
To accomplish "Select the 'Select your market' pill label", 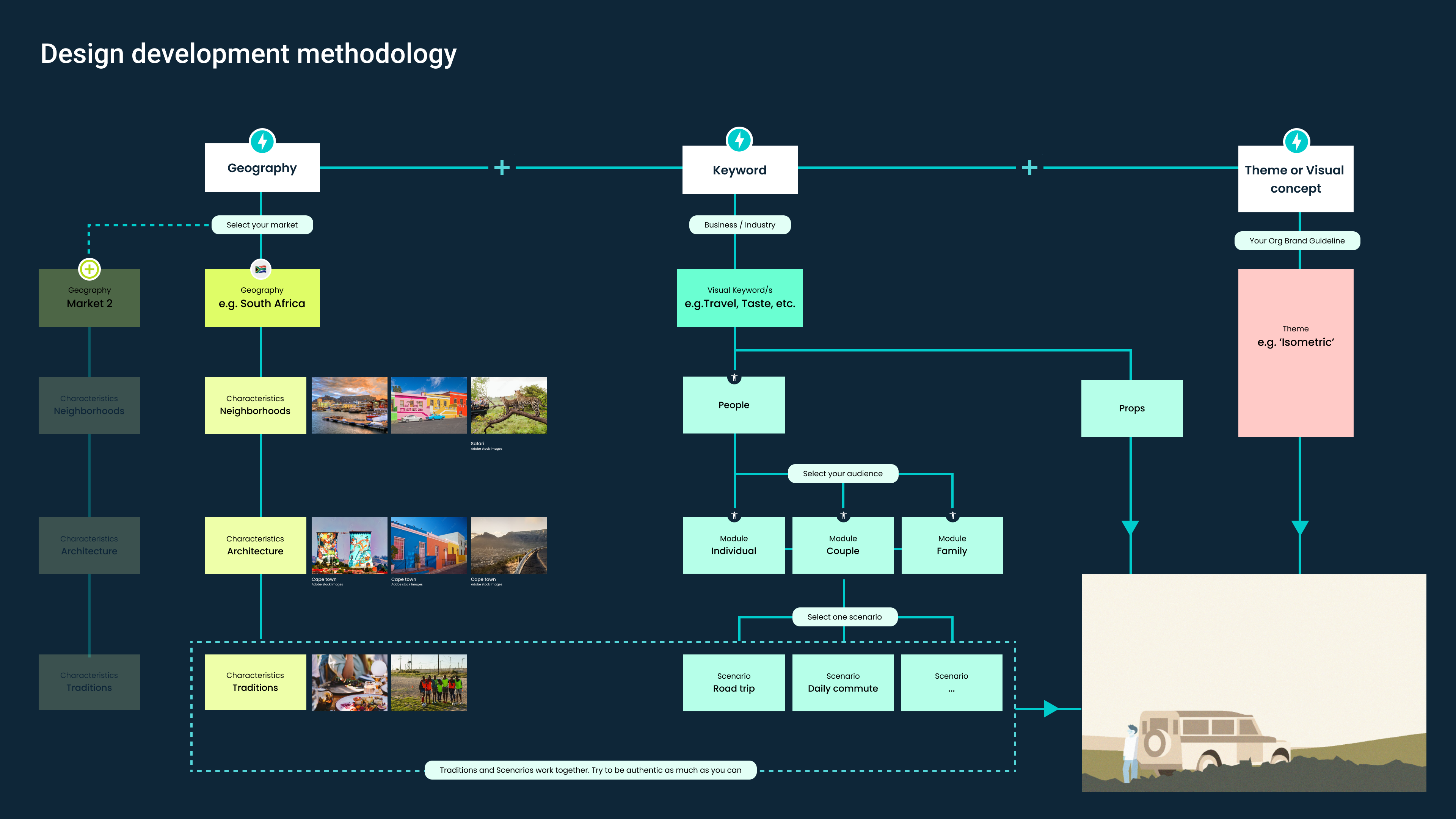I will coord(262,225).
